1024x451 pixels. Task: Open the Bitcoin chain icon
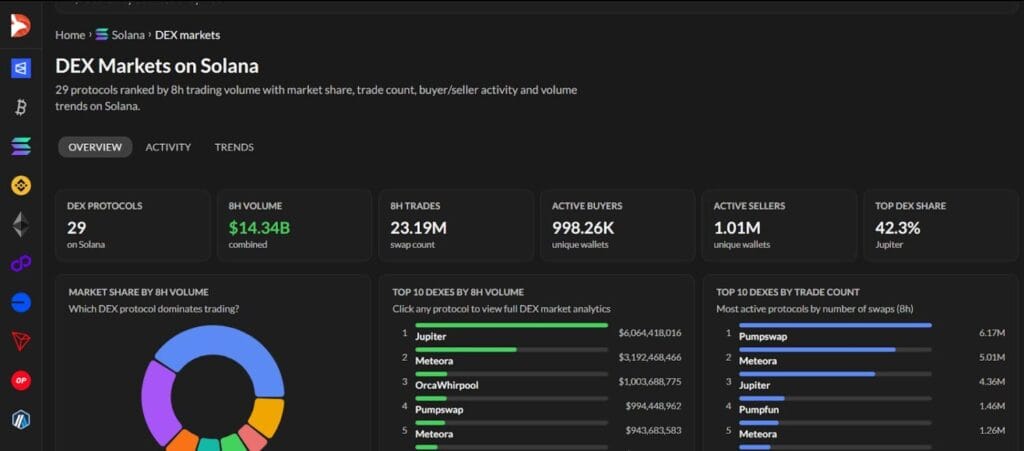21,107
